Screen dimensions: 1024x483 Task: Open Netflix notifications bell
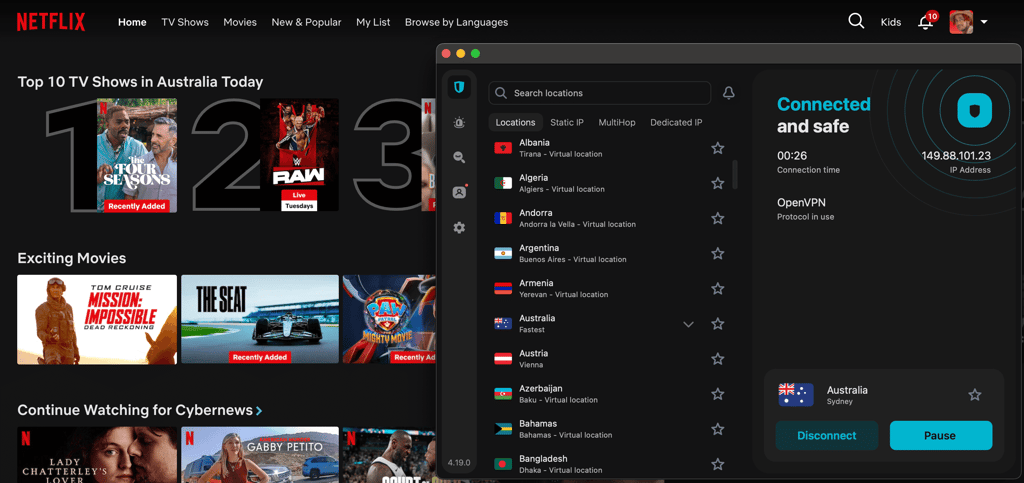tap(925, 22)
